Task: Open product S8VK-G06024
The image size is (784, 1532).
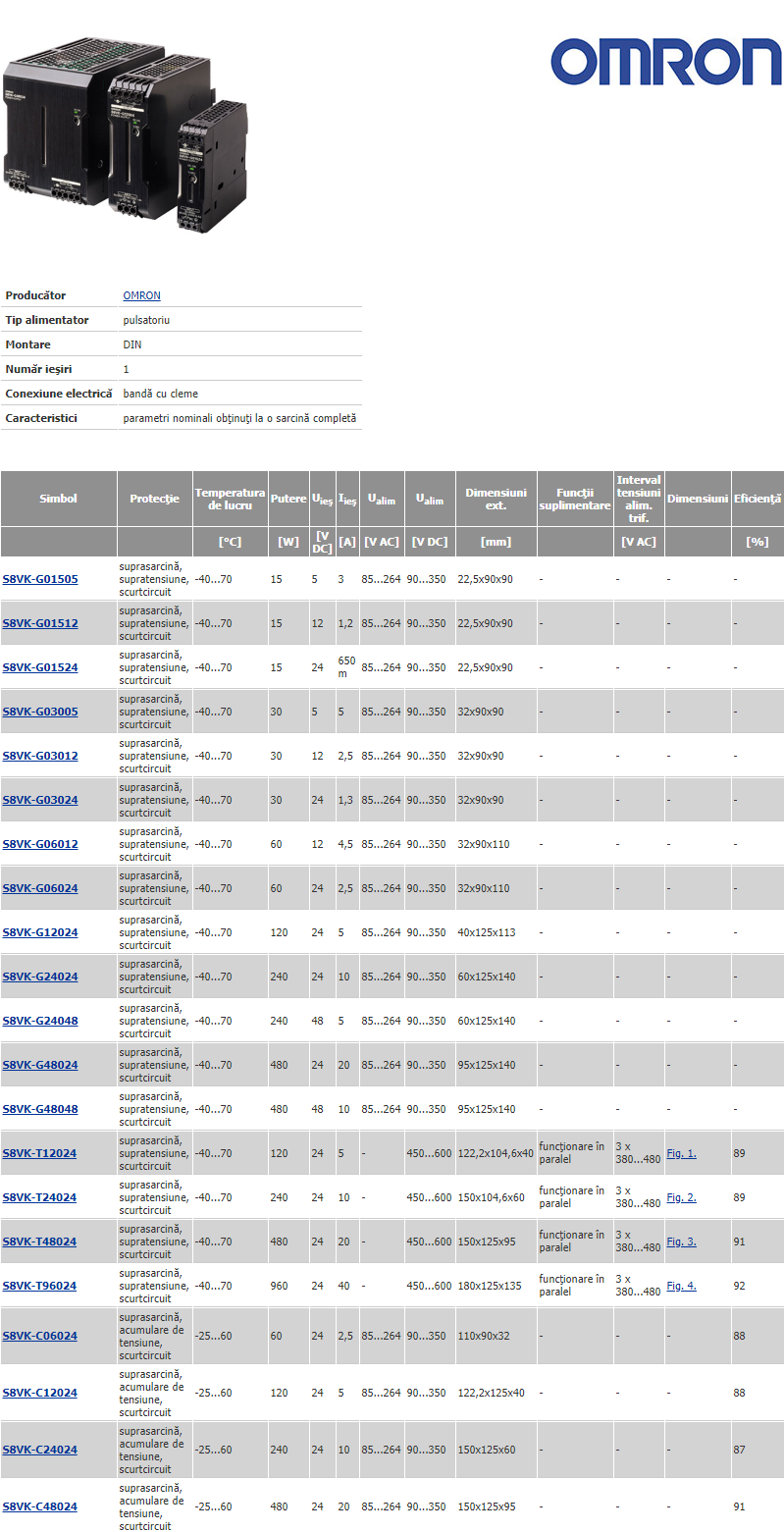Action: 40,888
